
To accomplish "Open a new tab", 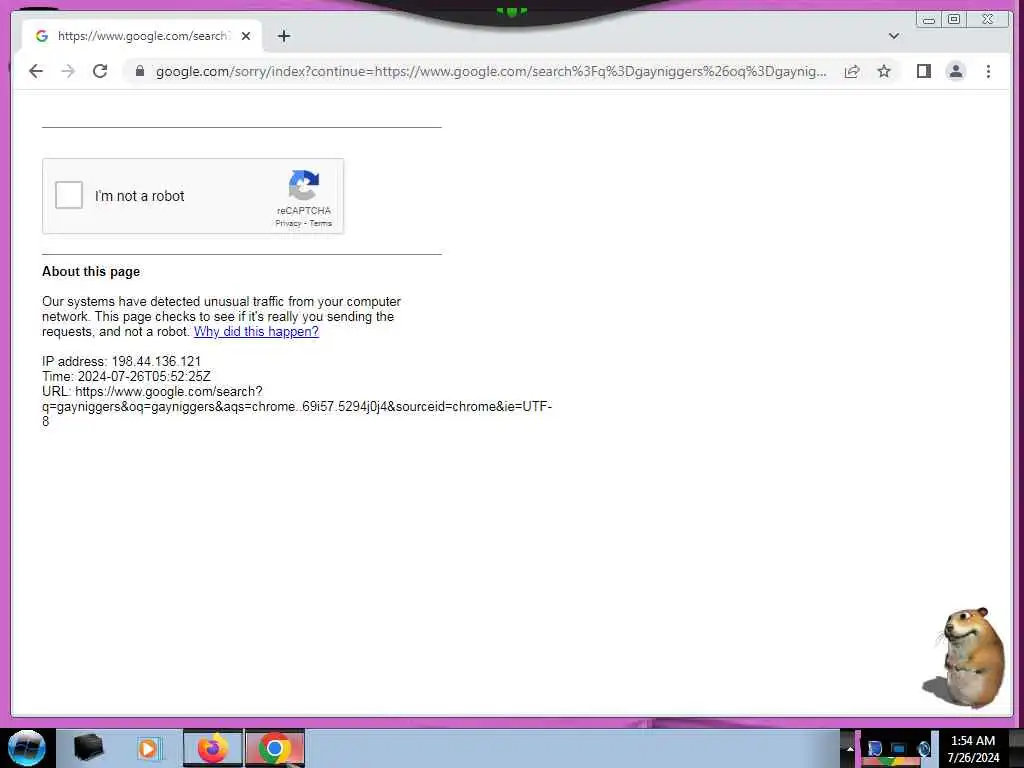I will 283,36.
